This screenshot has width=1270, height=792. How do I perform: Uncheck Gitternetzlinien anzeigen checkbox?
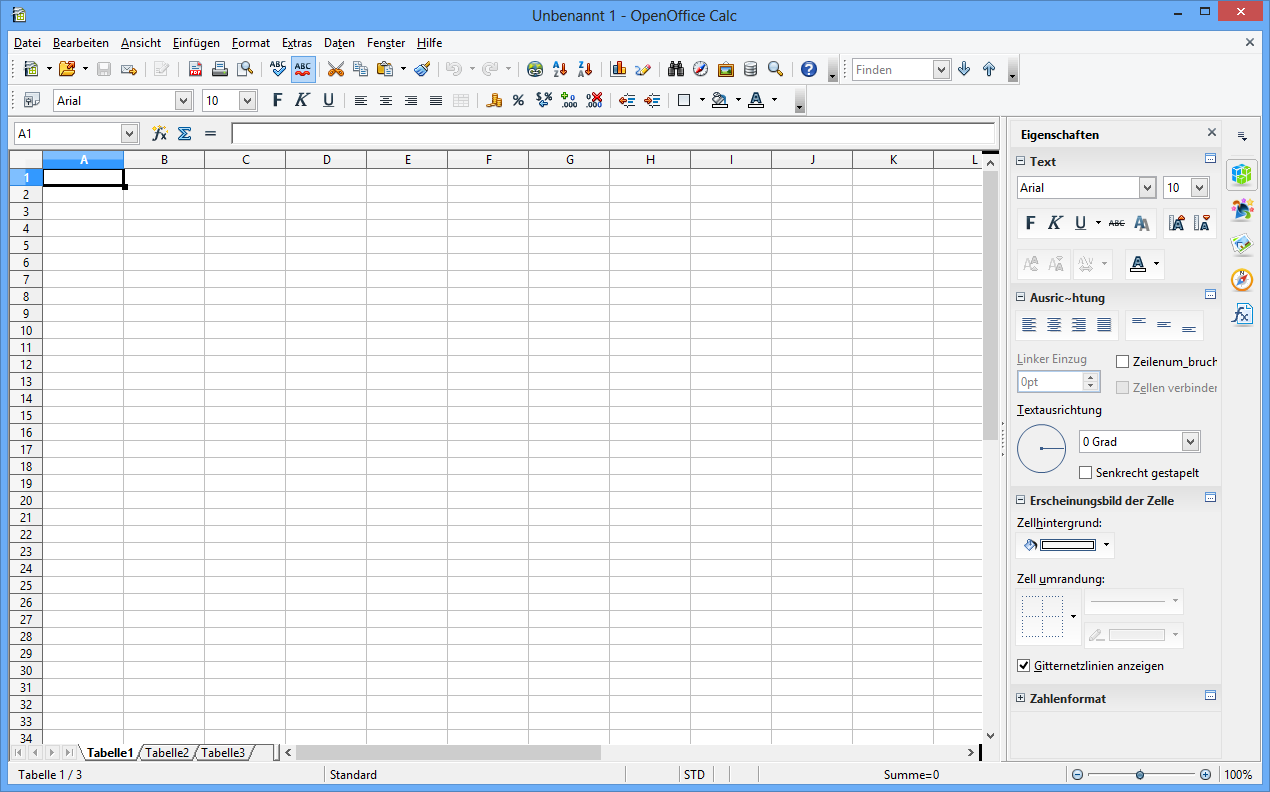pyautogui.click(x=1023, y=665)
